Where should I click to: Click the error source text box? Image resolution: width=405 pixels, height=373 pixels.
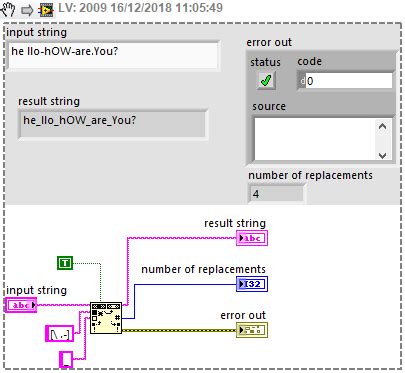click(314, 138)
